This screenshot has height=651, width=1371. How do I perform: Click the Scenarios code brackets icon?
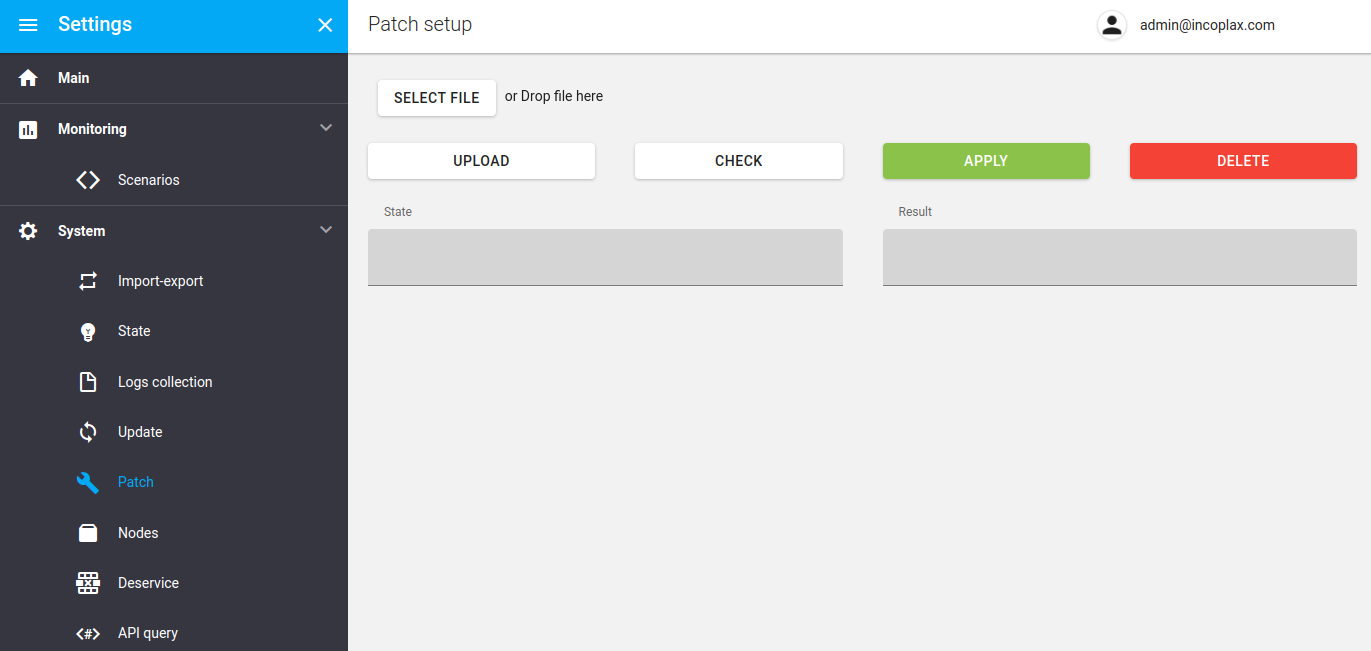[88, 180]
